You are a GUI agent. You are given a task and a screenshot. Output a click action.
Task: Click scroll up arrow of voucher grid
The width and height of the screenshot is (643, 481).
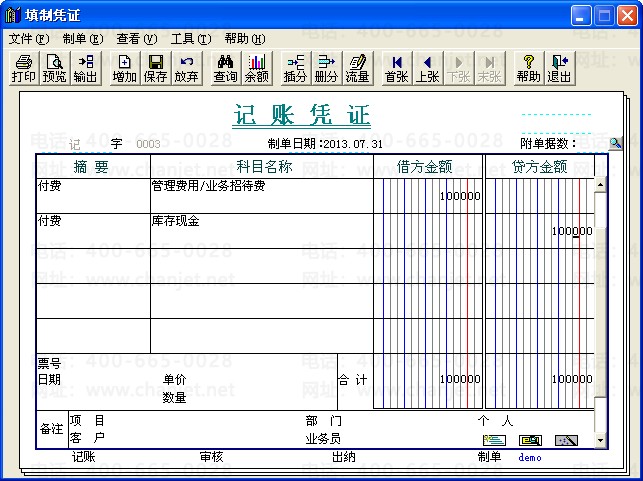600,185
